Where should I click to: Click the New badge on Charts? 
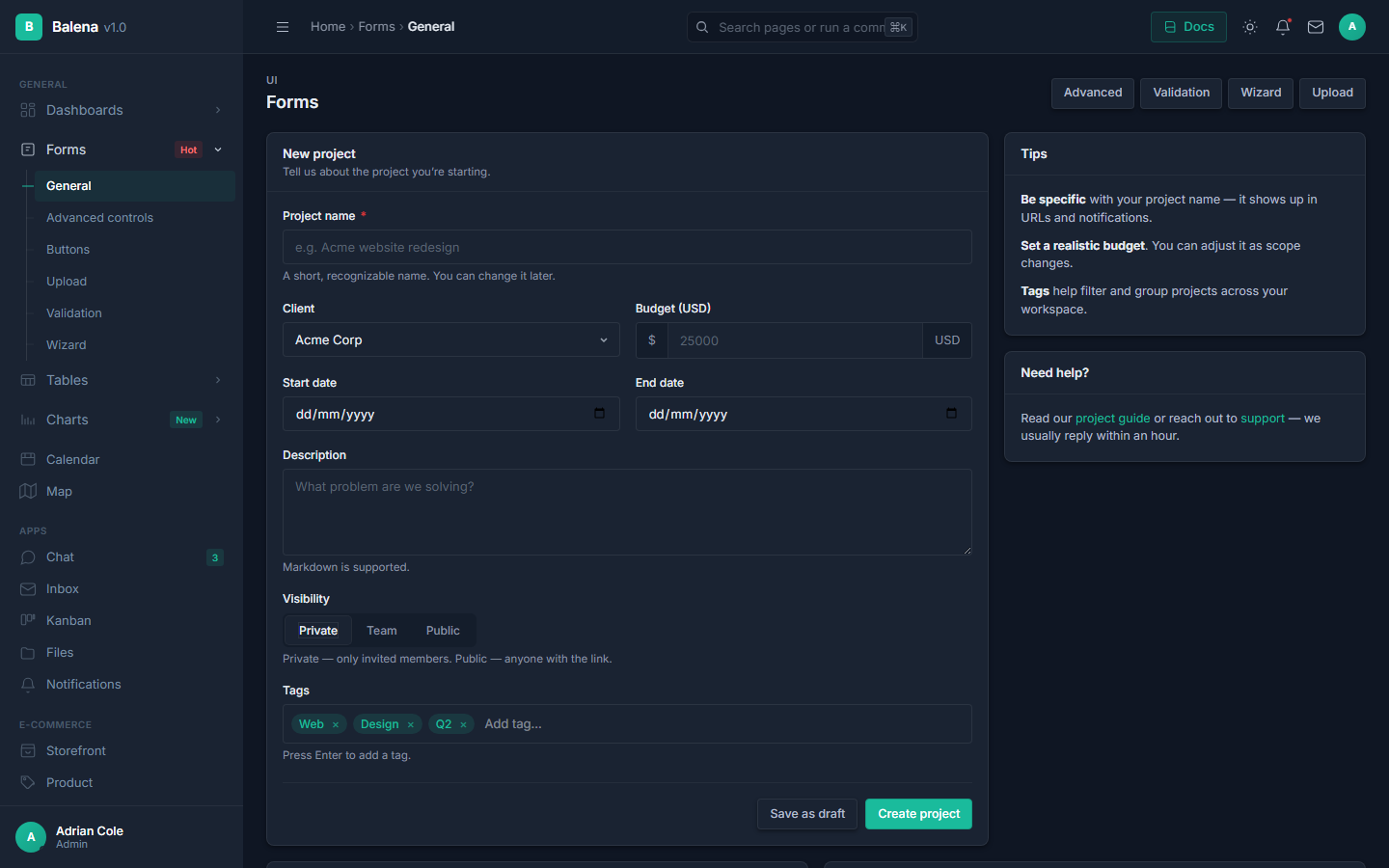click(186, 420)
